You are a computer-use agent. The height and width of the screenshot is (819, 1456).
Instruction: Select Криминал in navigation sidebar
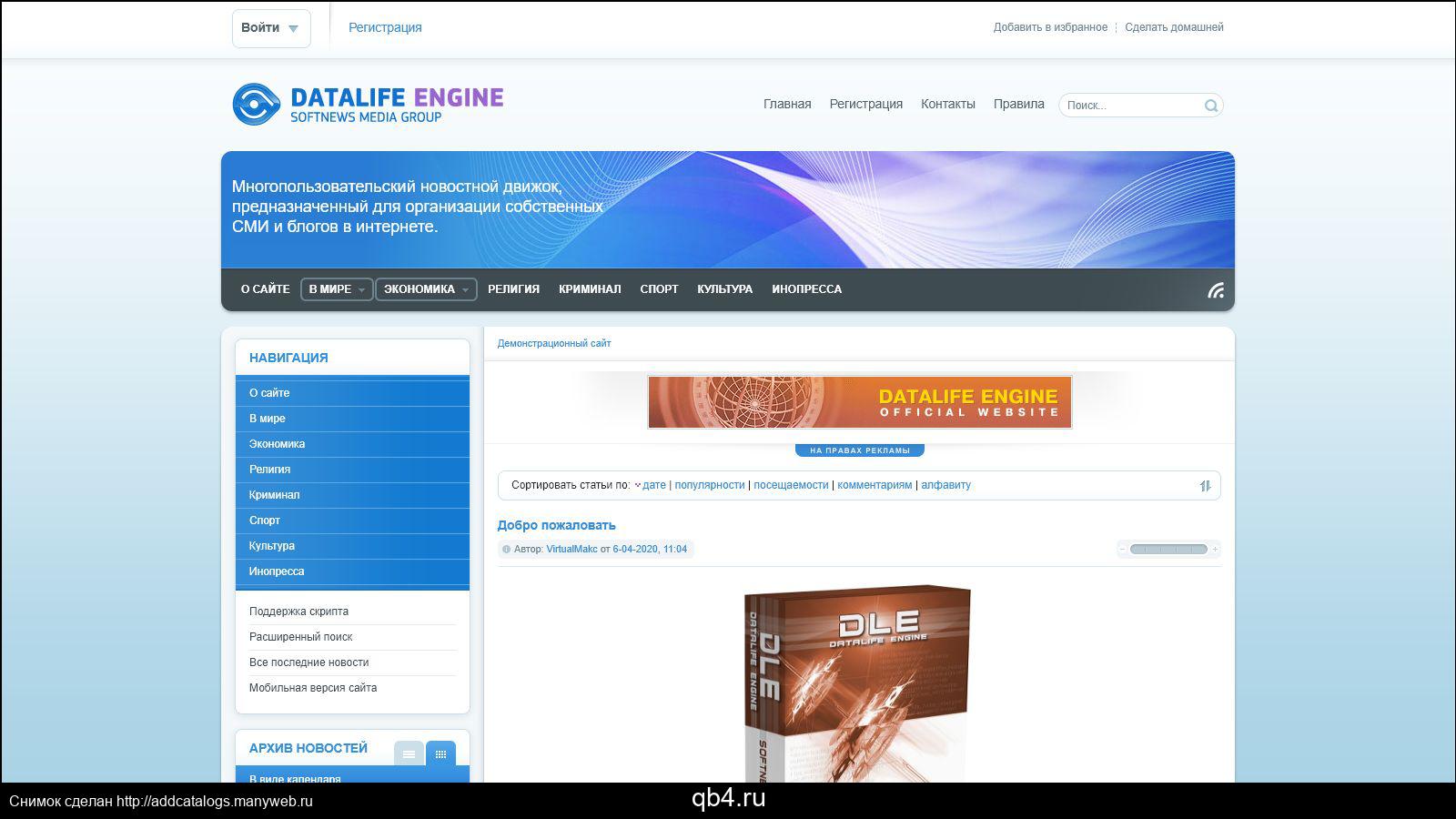point(274,495)
